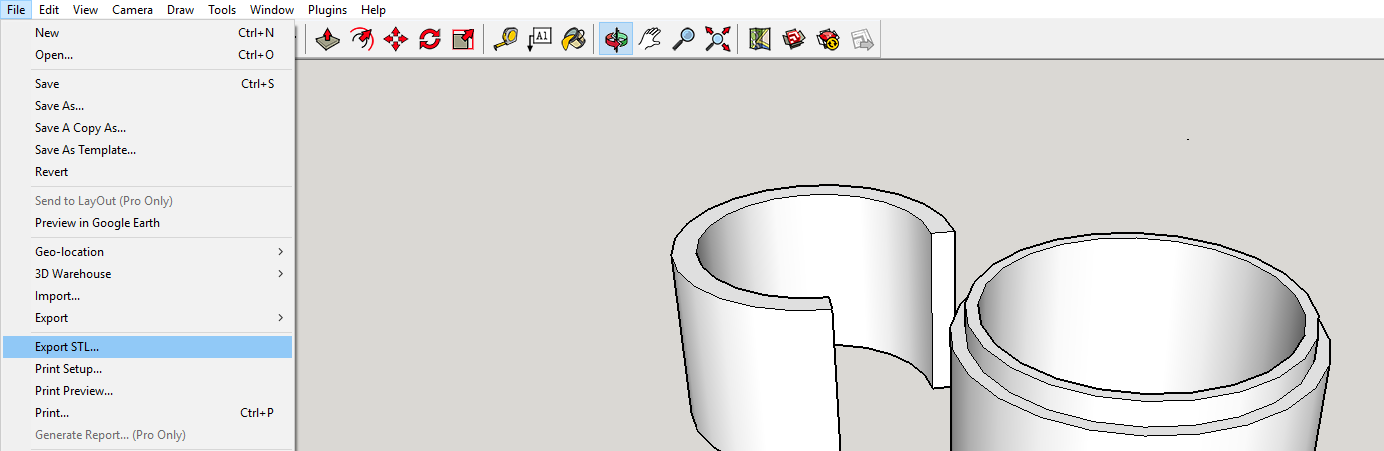
Task: Choose Save As... menu entry
Action: click(x=148, y=106)
